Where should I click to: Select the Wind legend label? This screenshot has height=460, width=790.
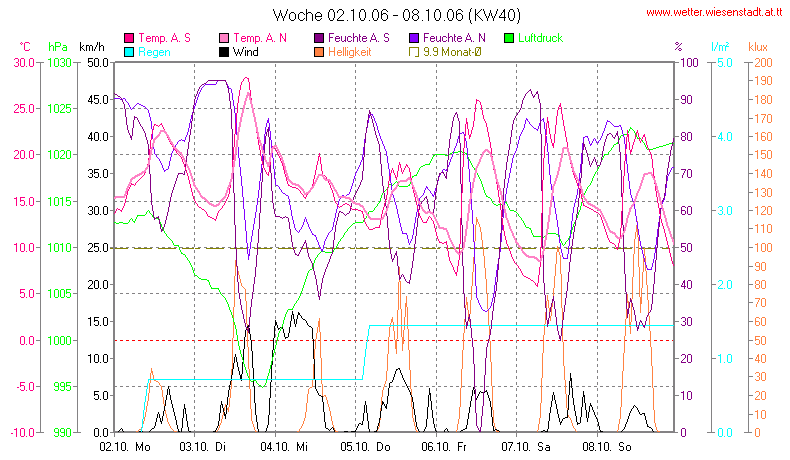245,52
